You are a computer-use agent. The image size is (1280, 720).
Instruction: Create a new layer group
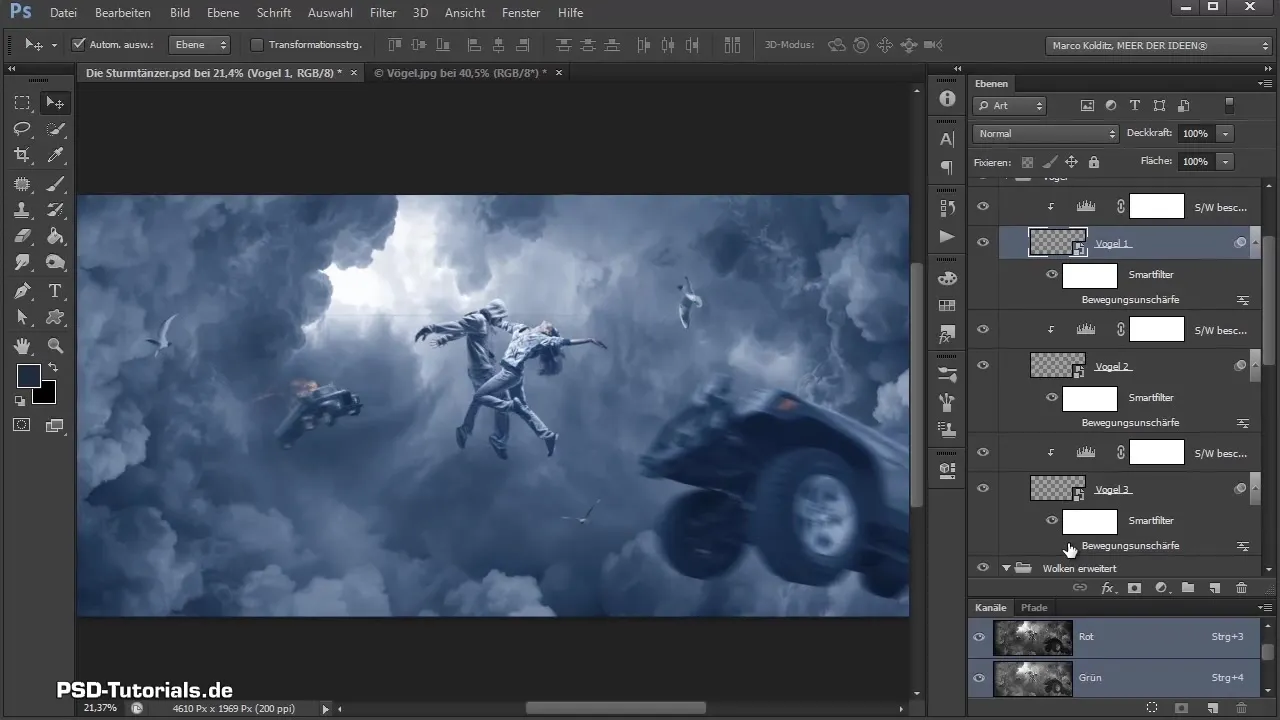1188,588
